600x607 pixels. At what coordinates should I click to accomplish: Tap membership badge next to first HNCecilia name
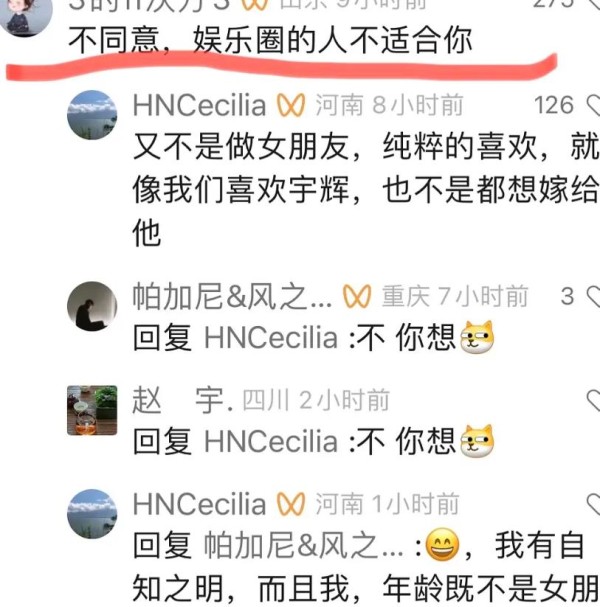[291, 105]
